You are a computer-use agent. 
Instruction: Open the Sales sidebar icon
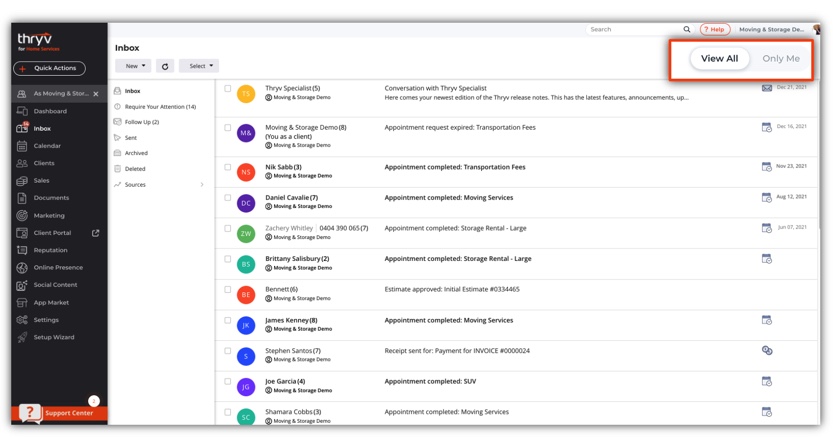click(22, 181)
